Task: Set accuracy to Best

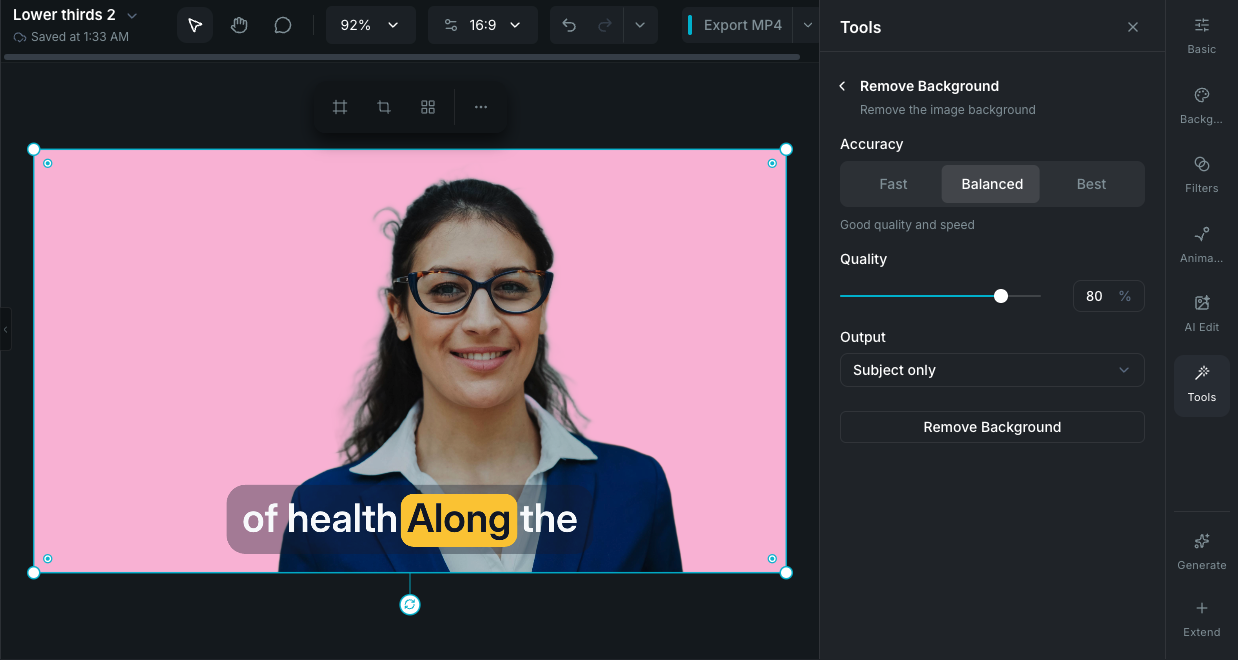Action: [x=1091, y=184]
